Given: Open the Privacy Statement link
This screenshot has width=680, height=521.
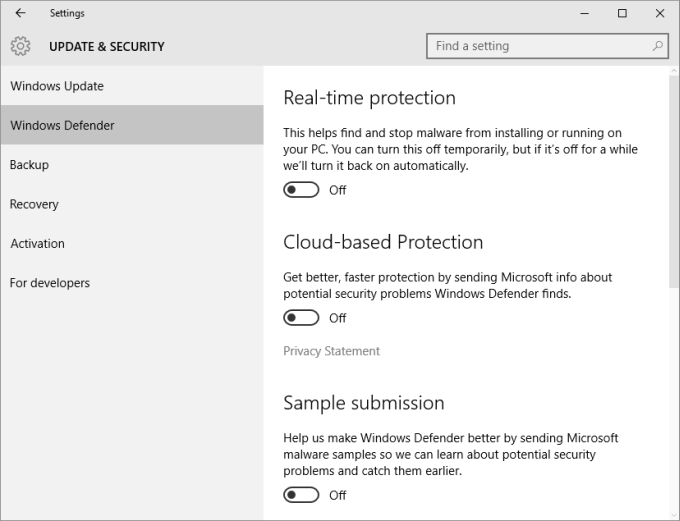Looking at the screenshot, I should (x=332, y=351).
